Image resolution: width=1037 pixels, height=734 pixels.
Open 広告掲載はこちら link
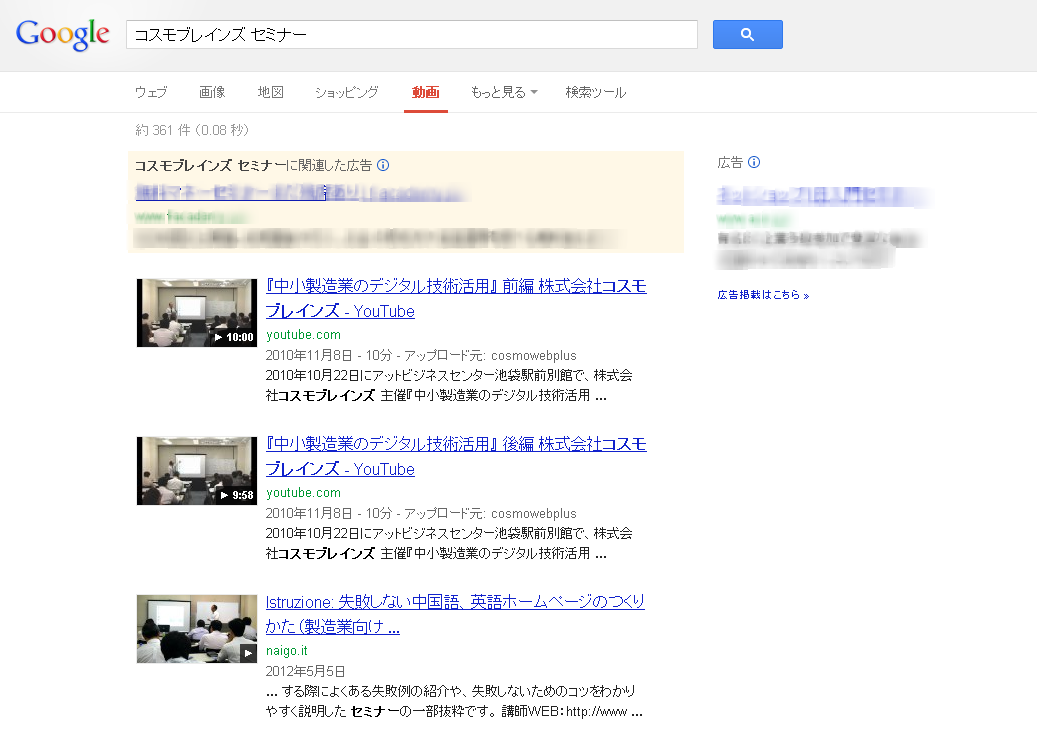pyautogui.click(x=763, y=295)
